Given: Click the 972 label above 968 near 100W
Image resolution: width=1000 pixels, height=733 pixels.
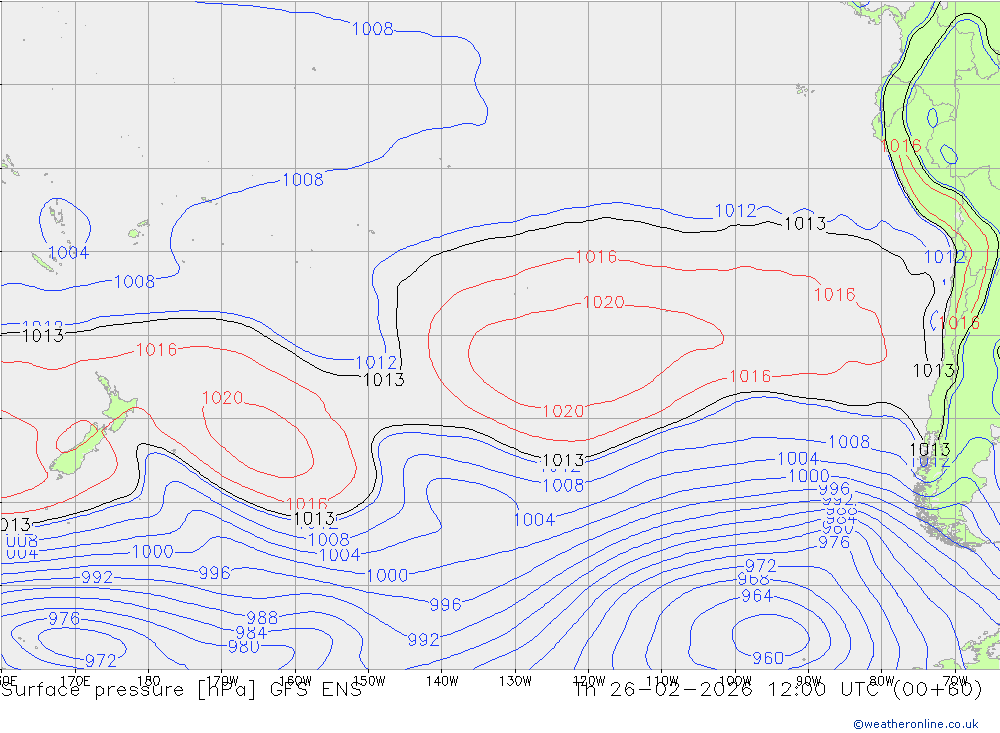Looking at the screenshot, I should (761, 566).
